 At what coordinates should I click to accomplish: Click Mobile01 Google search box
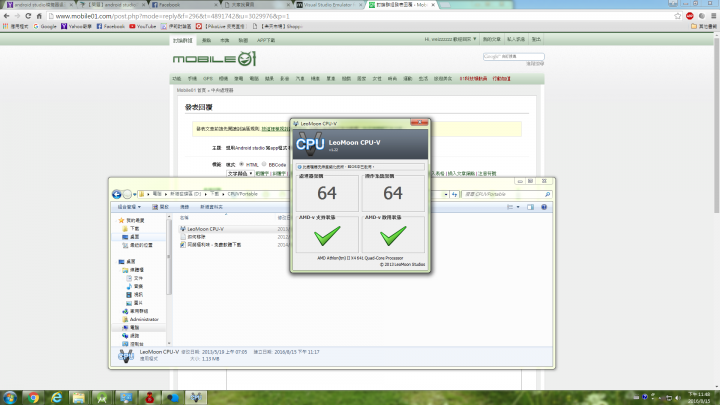click(513, 56)
